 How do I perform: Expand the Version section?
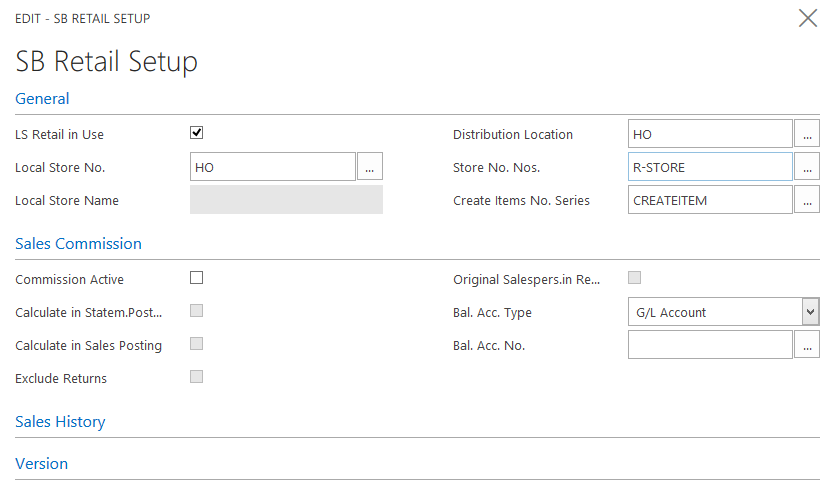[x=42, y=464]
